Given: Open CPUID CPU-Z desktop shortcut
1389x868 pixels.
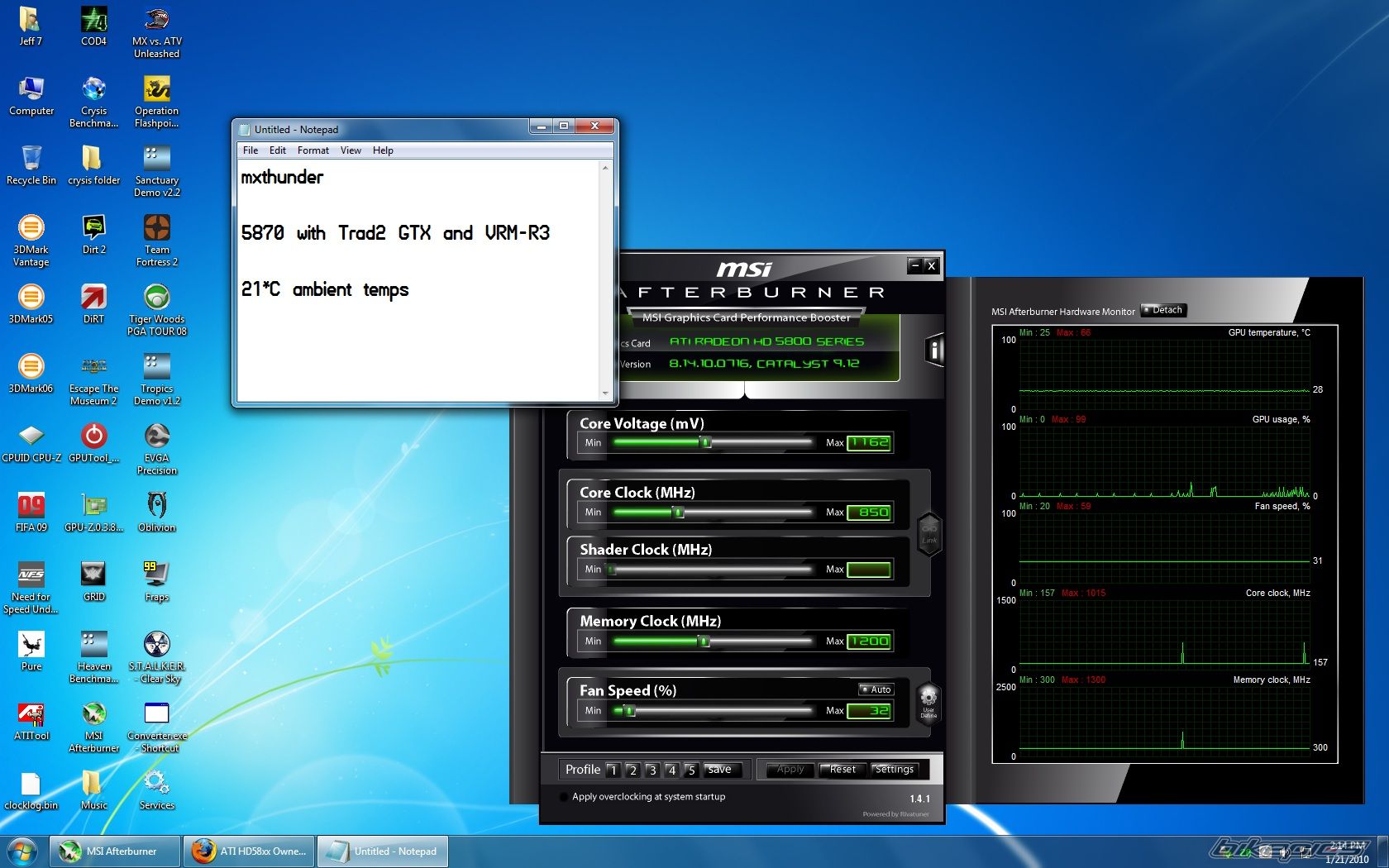Looking at the screenshot, I should (x=31, y=438).
